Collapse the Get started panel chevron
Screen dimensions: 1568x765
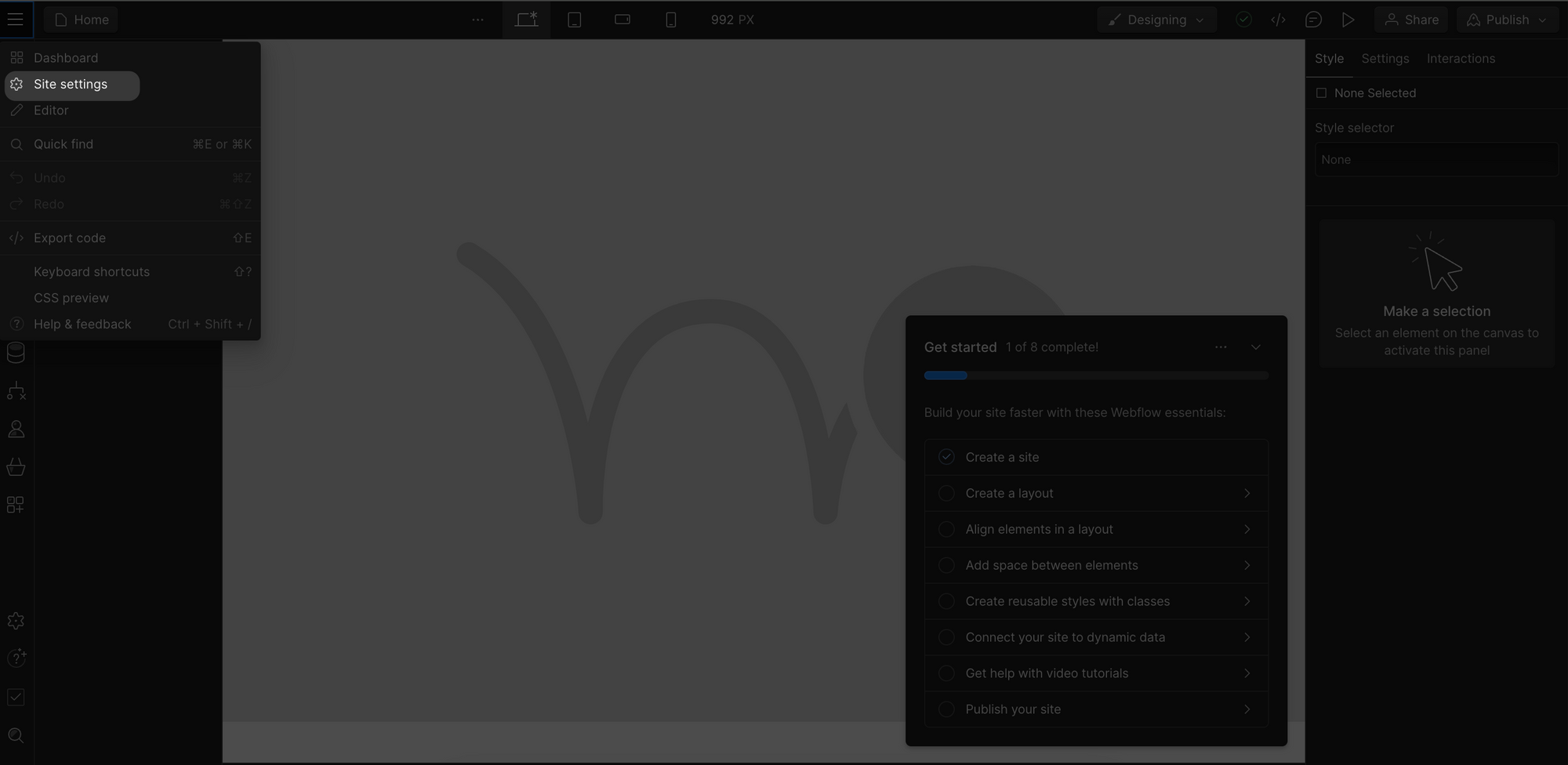pyautogui.click(x=1256, y=347)
